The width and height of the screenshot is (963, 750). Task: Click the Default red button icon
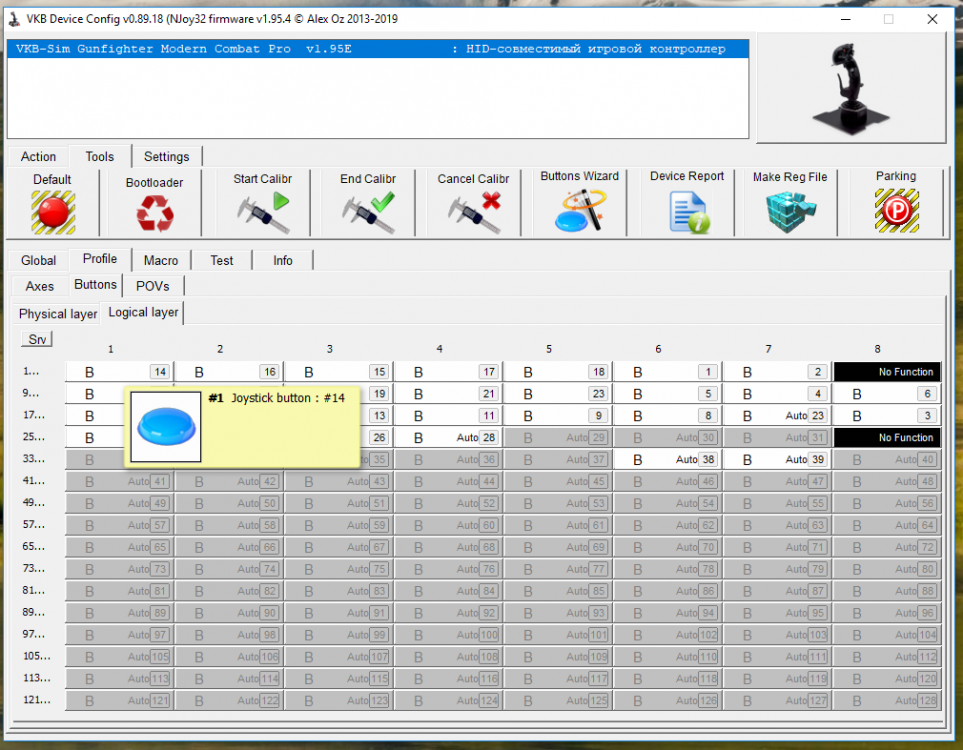click(x=52, y=211)
